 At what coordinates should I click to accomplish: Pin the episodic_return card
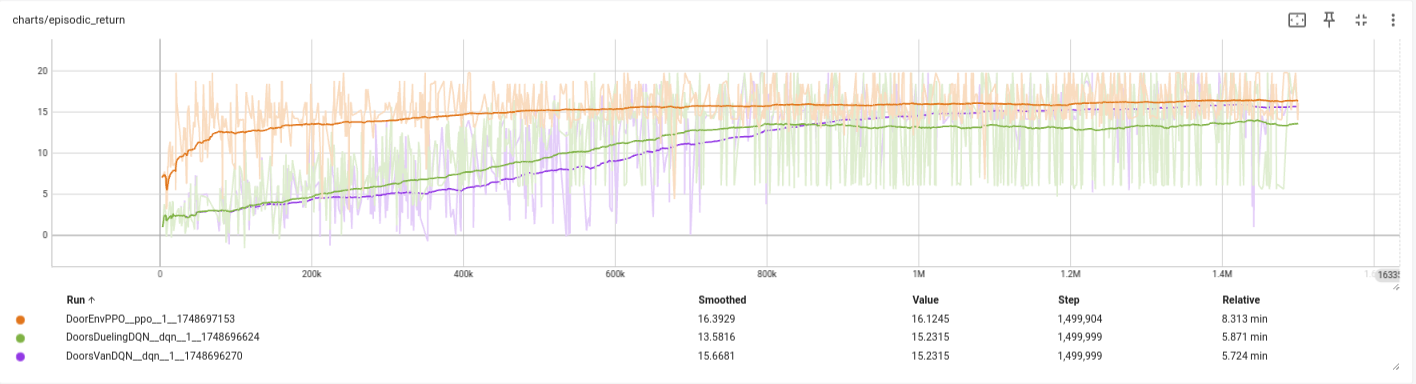1329,20
